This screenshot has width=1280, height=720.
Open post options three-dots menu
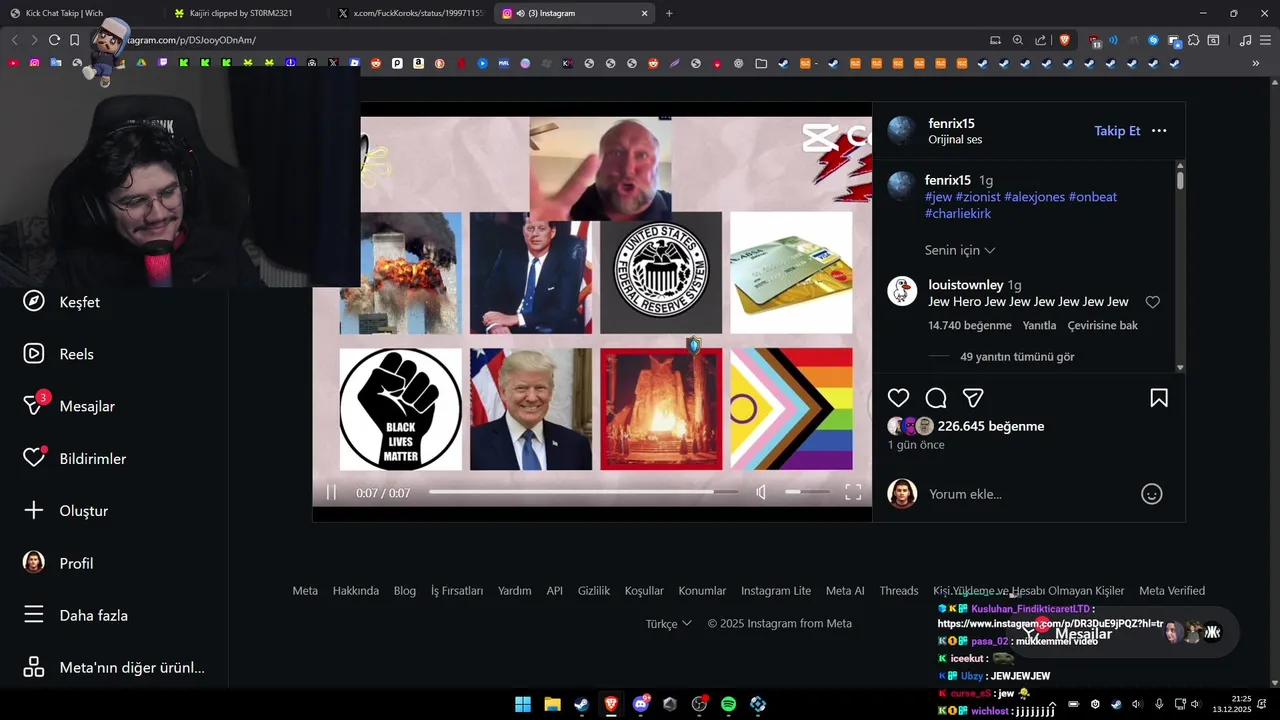click(1159, 131)
